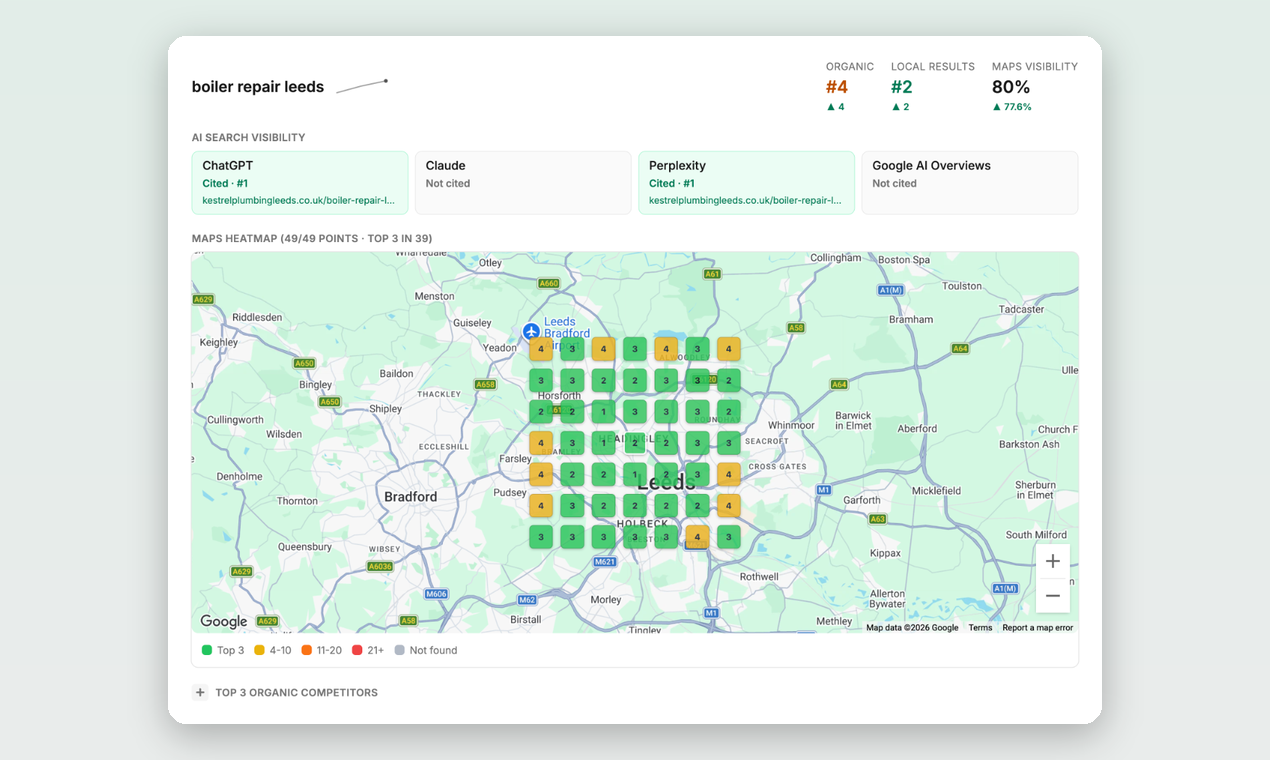Image resolution: width=1270 pixels, height=760 pixels.
Task: Click the Otley town label
Action: point(490,263)
